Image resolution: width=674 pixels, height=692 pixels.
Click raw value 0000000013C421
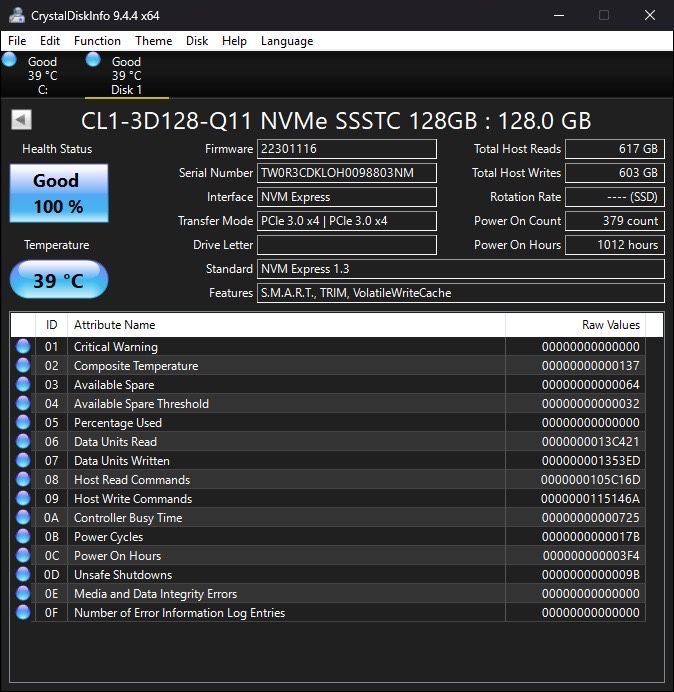tap(591, 442)
